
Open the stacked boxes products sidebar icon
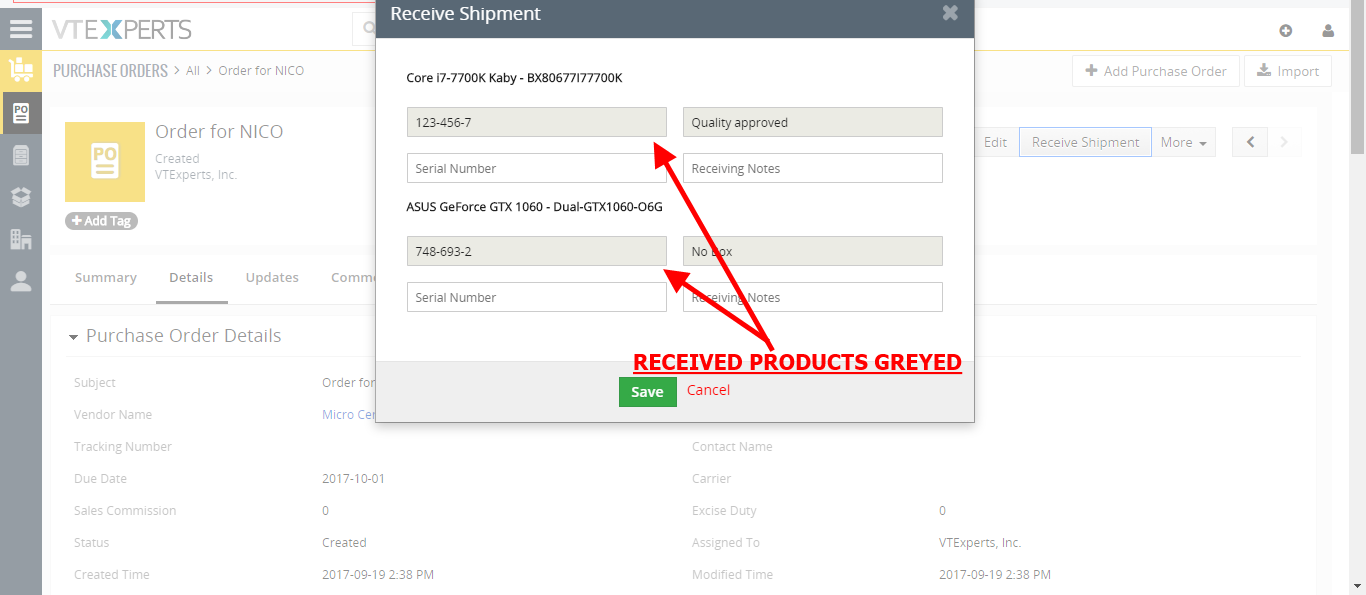[21, 197]
